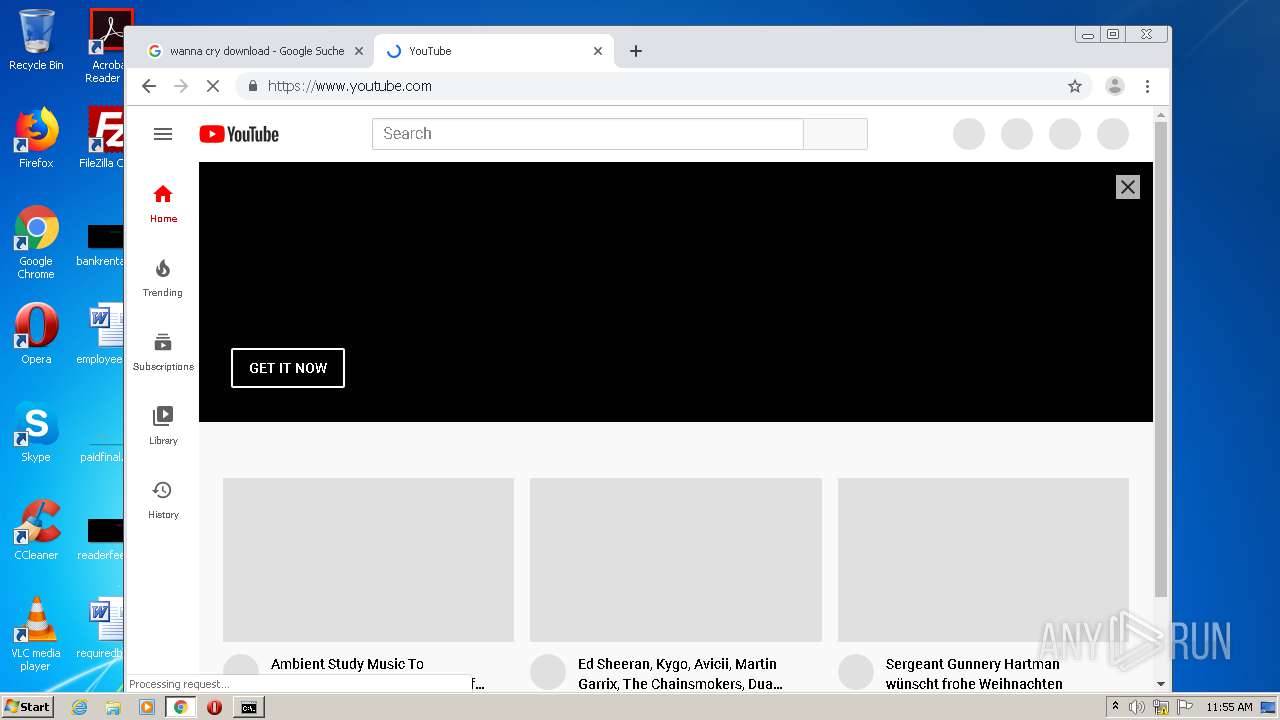
Task: Open History in the sidebar
Action: [x=163, y=500]
